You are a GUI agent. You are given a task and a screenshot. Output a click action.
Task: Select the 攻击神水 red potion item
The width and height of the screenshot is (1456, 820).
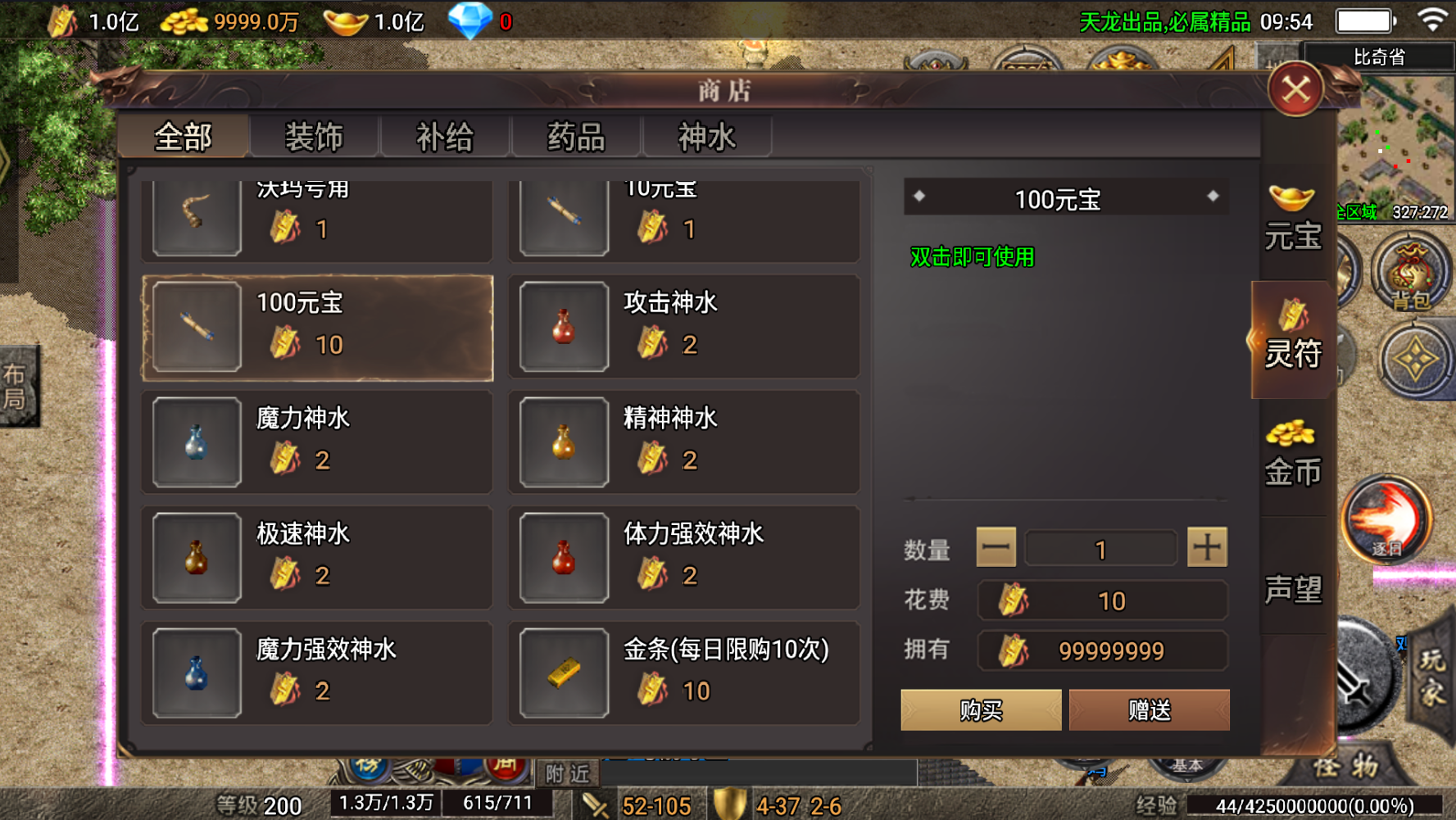[684, 328]
